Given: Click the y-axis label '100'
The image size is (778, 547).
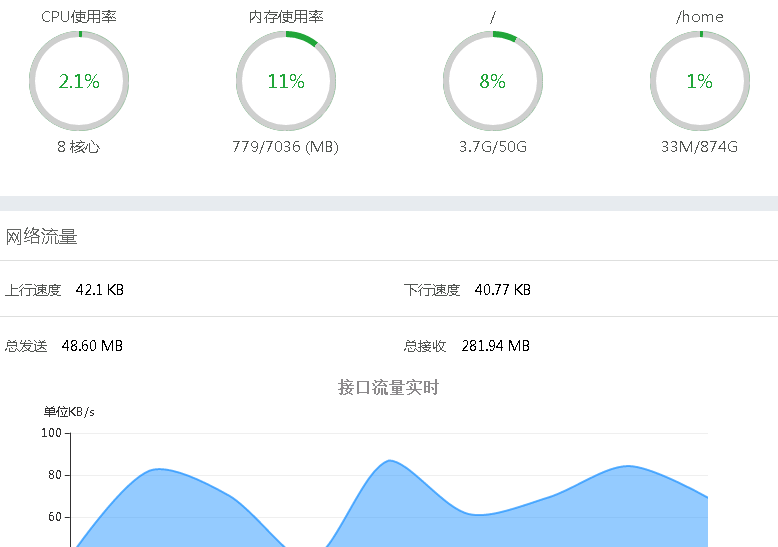Looking at the screenshot, I should [51, 433].
